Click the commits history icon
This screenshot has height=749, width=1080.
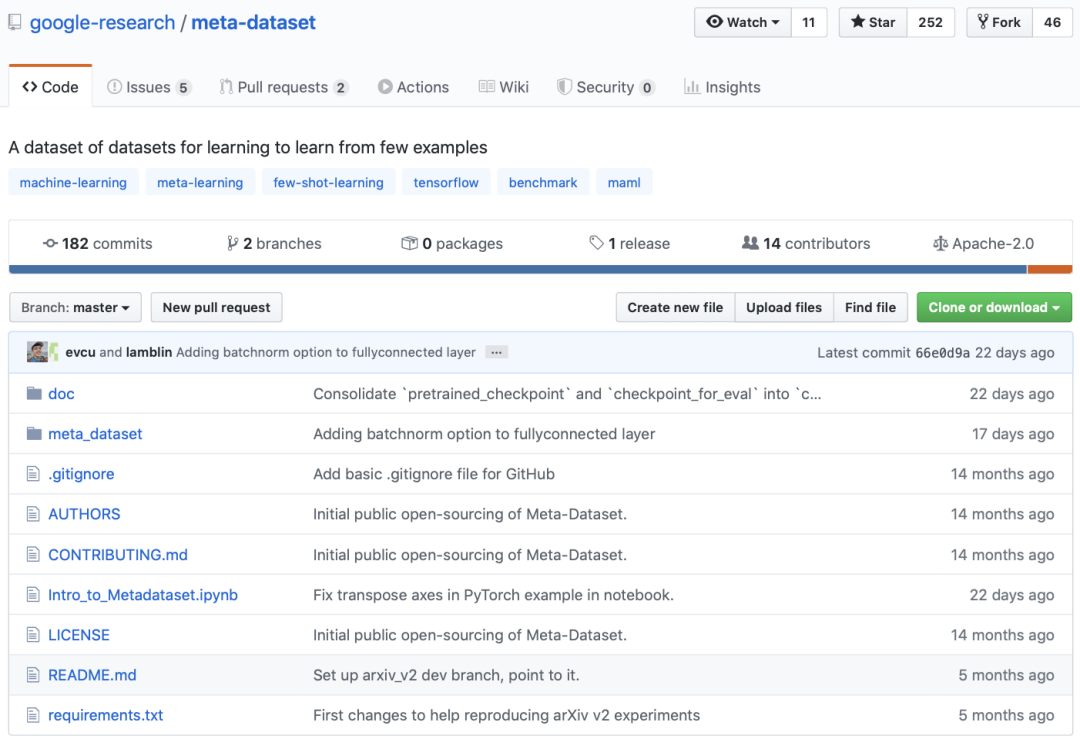50,243
